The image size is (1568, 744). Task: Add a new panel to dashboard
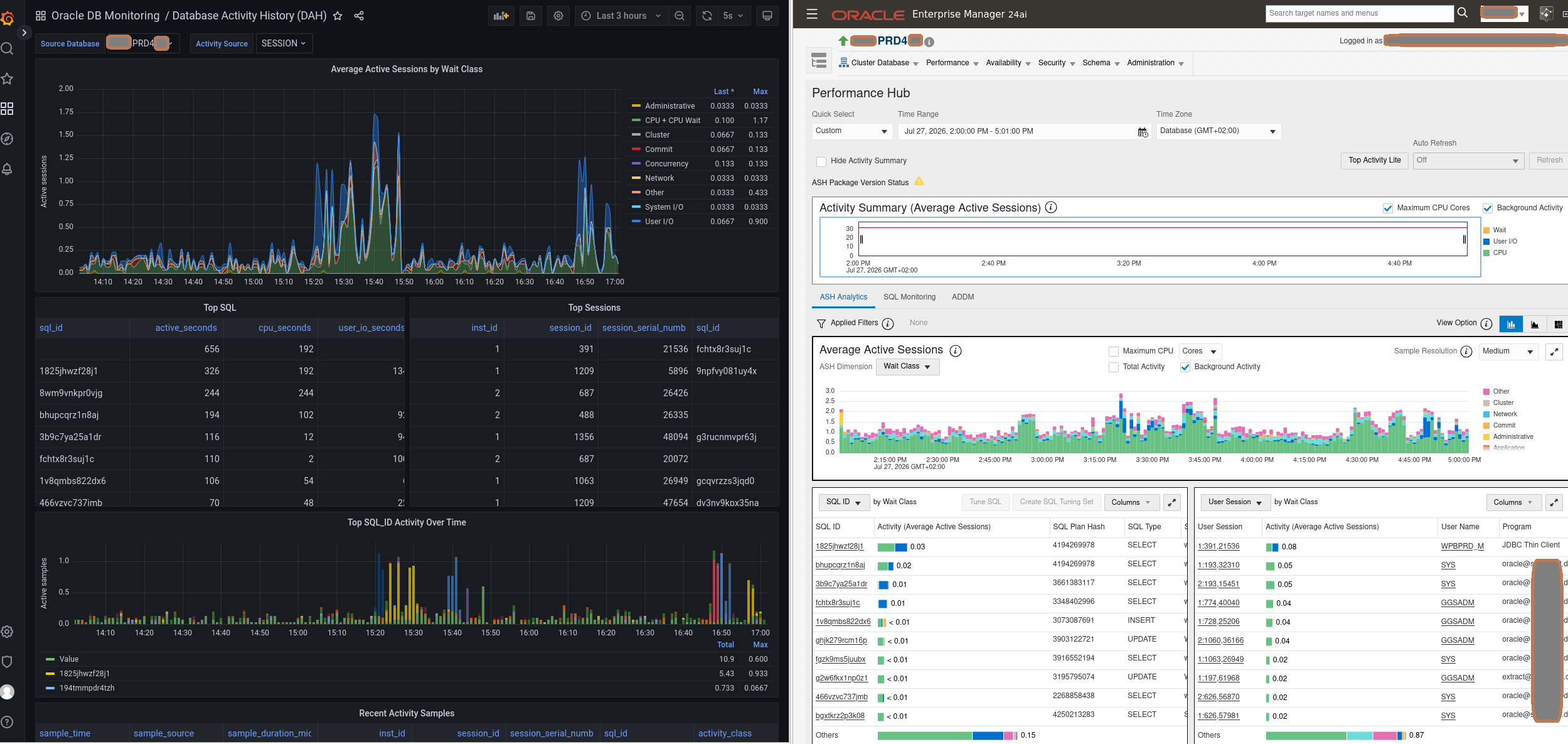pos(501,16)
